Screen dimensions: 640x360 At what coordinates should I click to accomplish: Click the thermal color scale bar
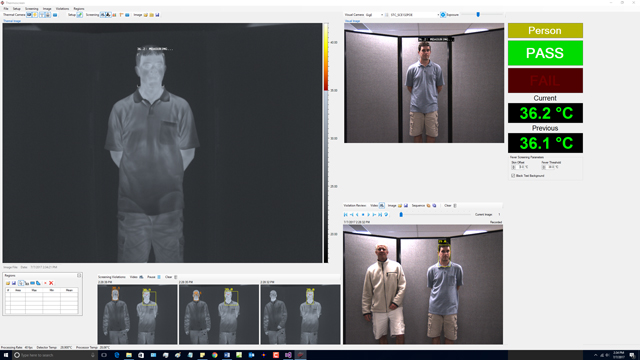pyautogui.click(x=326, y=143)
